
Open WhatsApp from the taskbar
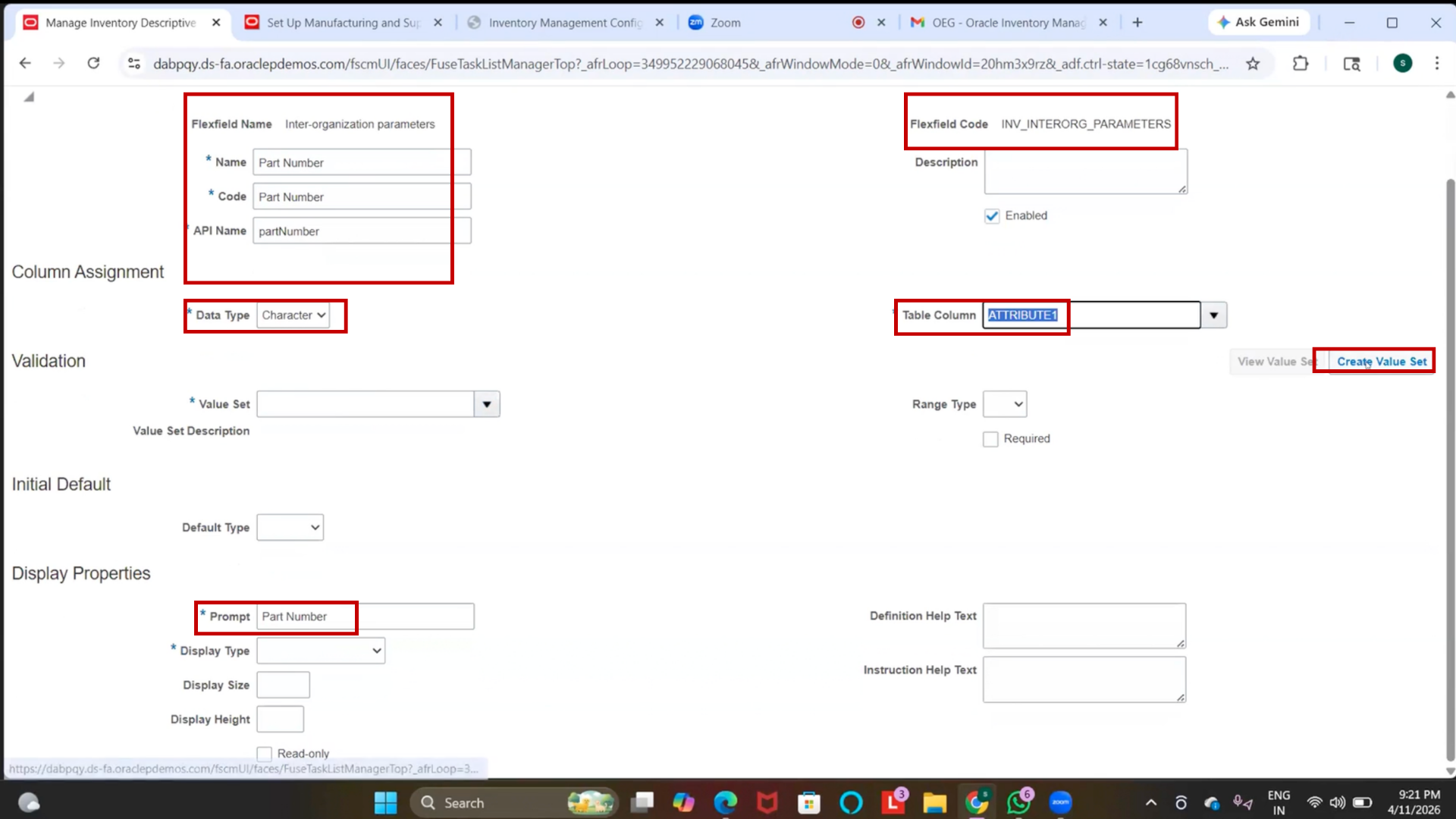click(1018, 802)
